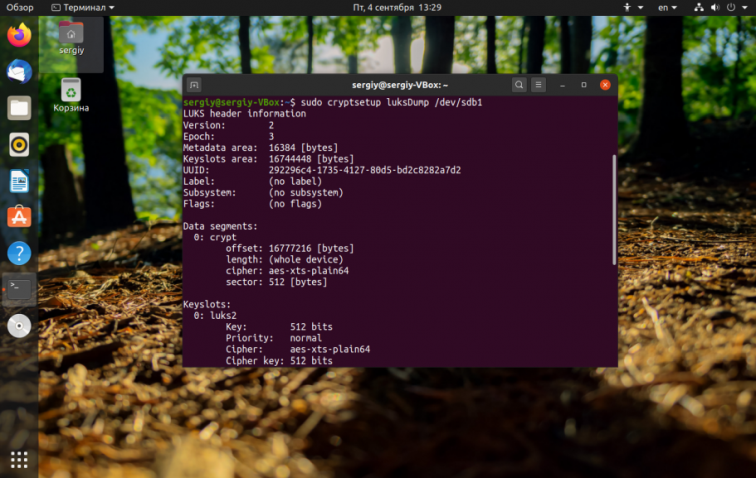756x478 pixels.
Task: Open the Терминал app menu dropdown
Action: click(83, 7)
